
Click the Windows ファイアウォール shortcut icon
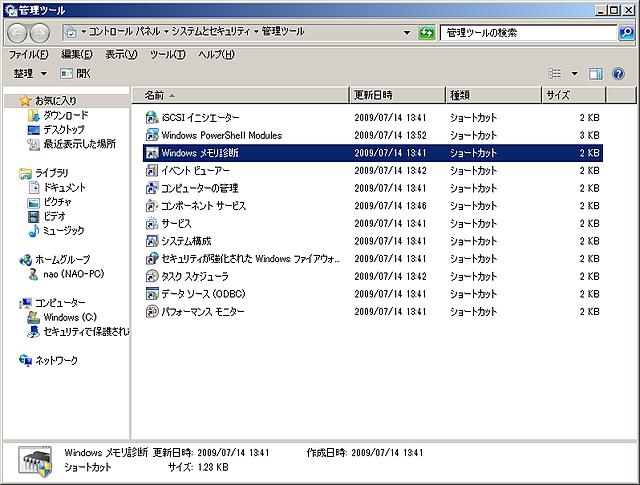(x=152, y=259)
